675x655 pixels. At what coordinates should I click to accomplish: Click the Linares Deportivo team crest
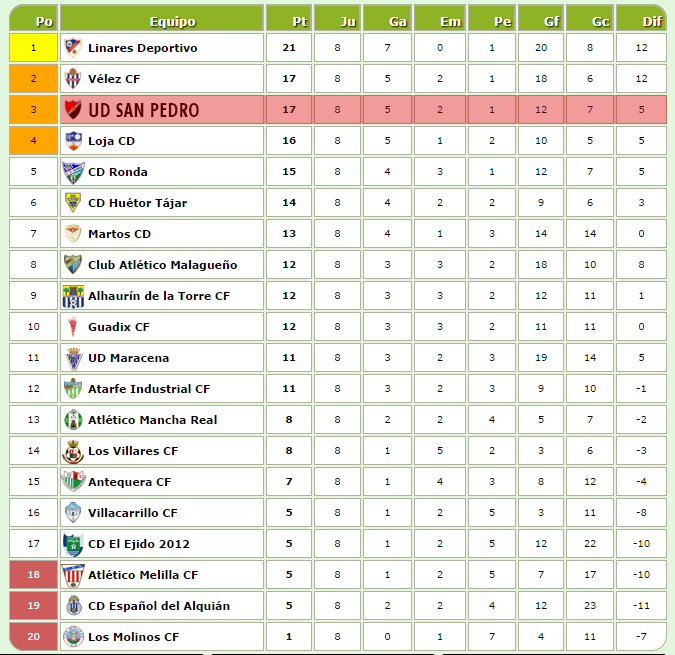tap(73, 47)
